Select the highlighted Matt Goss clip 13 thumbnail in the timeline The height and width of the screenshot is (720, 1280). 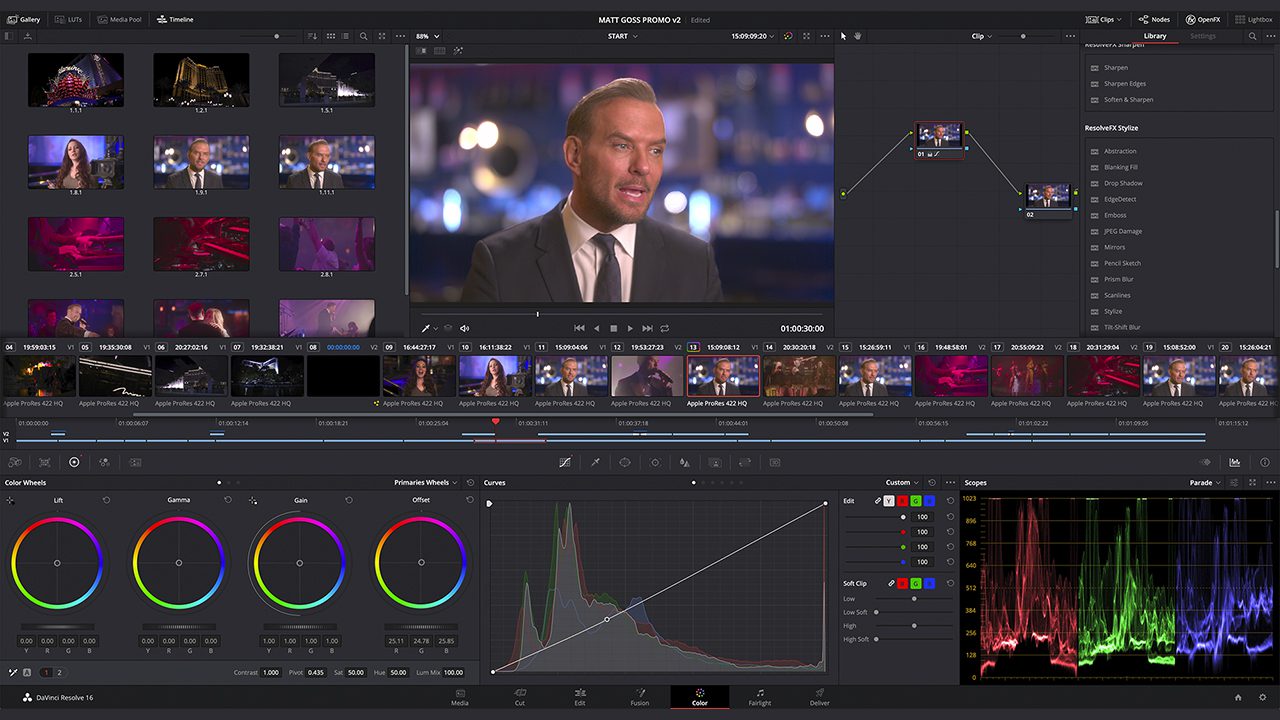click(x=722, y=375)
